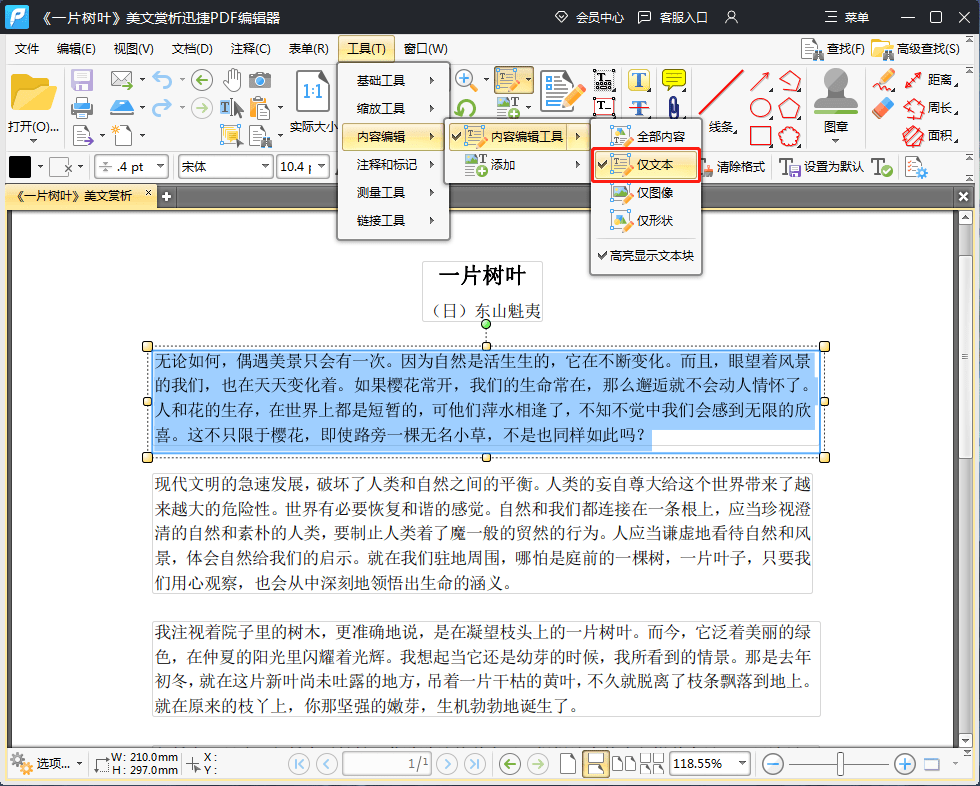Image resolution: width=980 pixels, height=786 pixels.
Task: Open the 高级查找(S) button
Action: pos(916,49)
